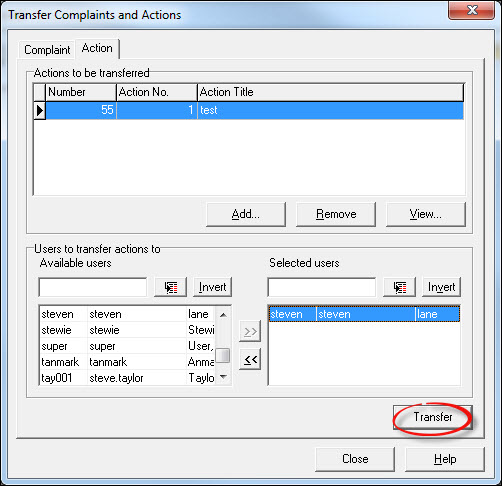Open Help for this dialog

click(445, 459)
